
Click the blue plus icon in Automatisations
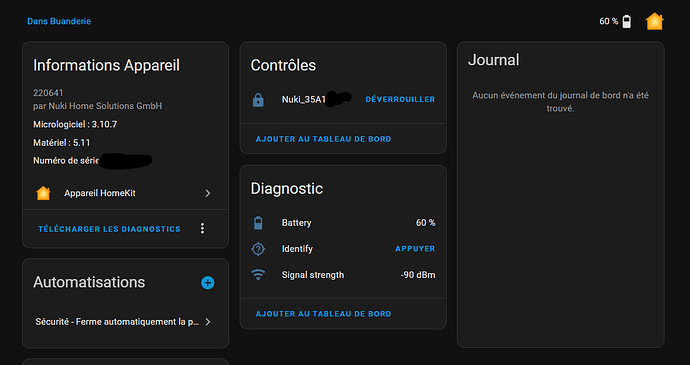tap(207, 283)
